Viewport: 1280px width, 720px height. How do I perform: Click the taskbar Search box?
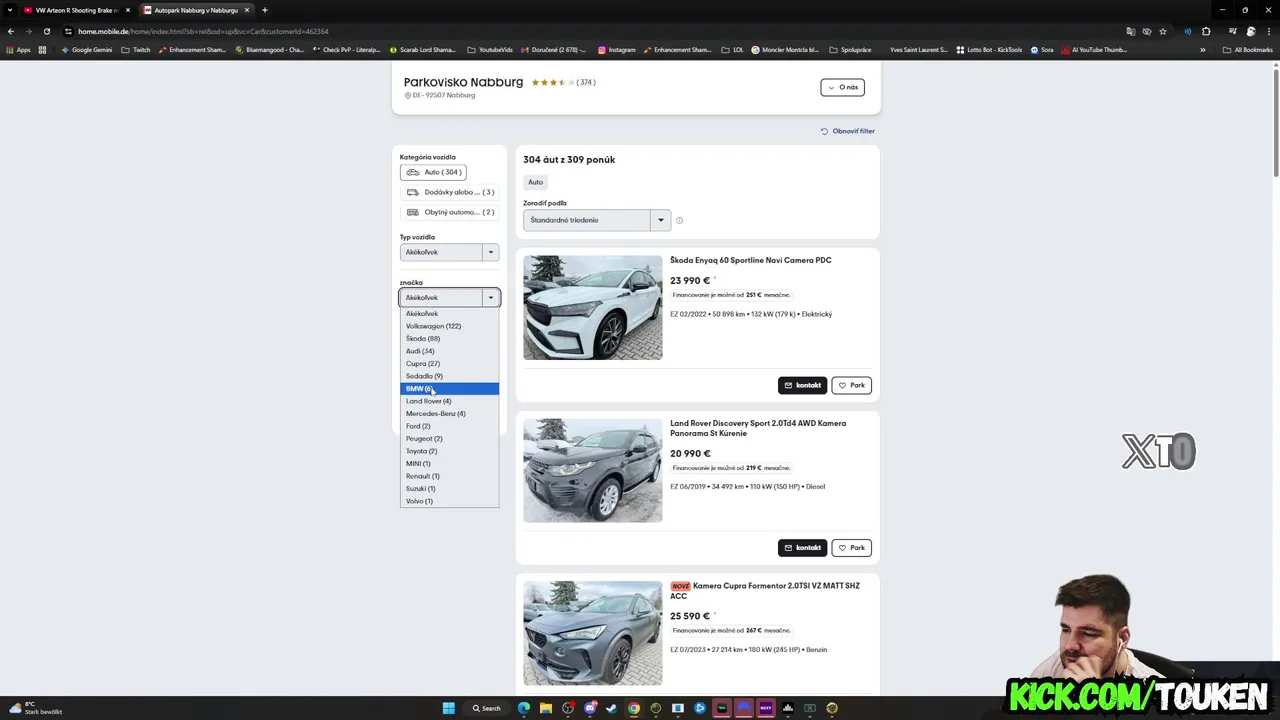click(x=487, y=708)
